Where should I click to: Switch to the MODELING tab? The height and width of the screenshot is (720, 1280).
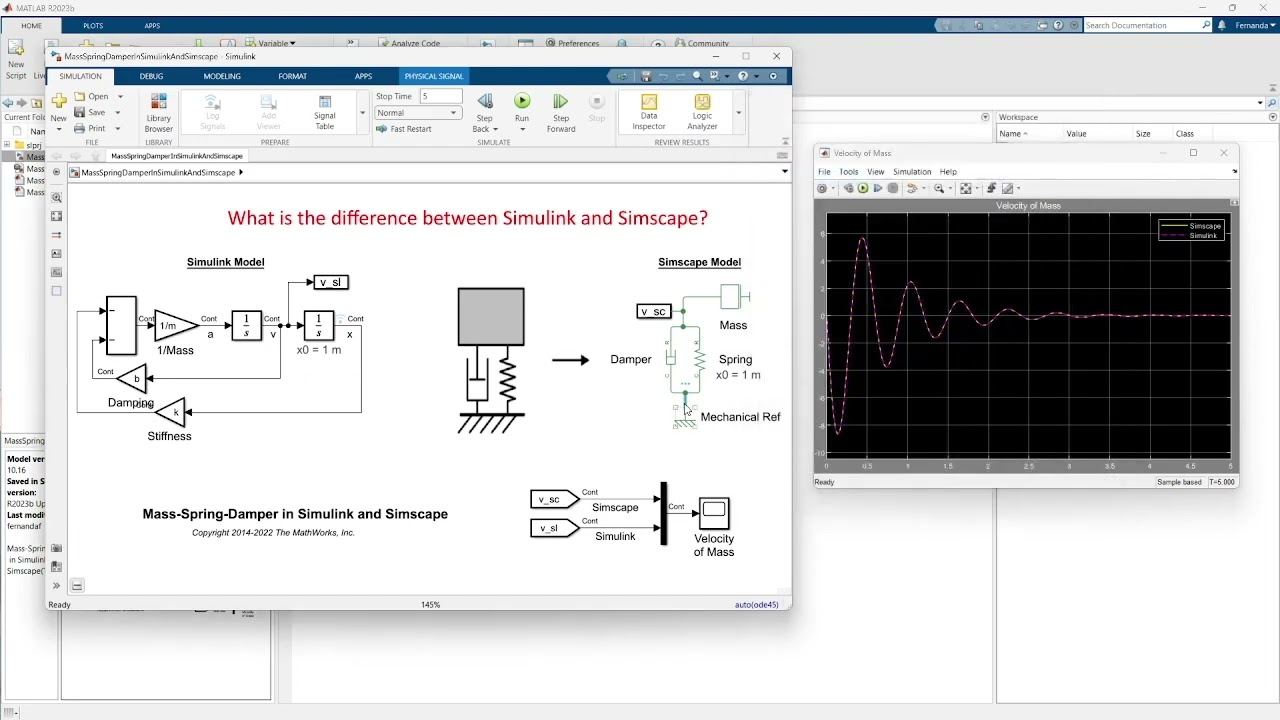222,76
